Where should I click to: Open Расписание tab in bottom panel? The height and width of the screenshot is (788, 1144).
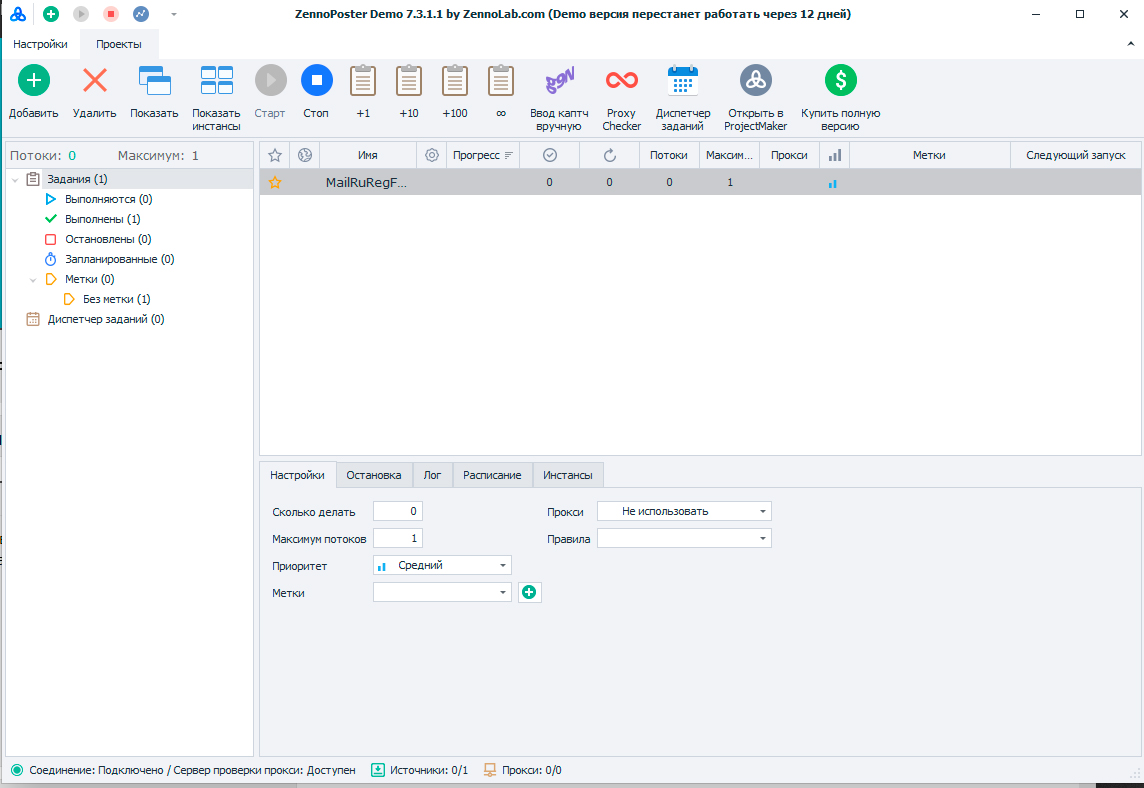pyautogui.click(x=492, y=475)
